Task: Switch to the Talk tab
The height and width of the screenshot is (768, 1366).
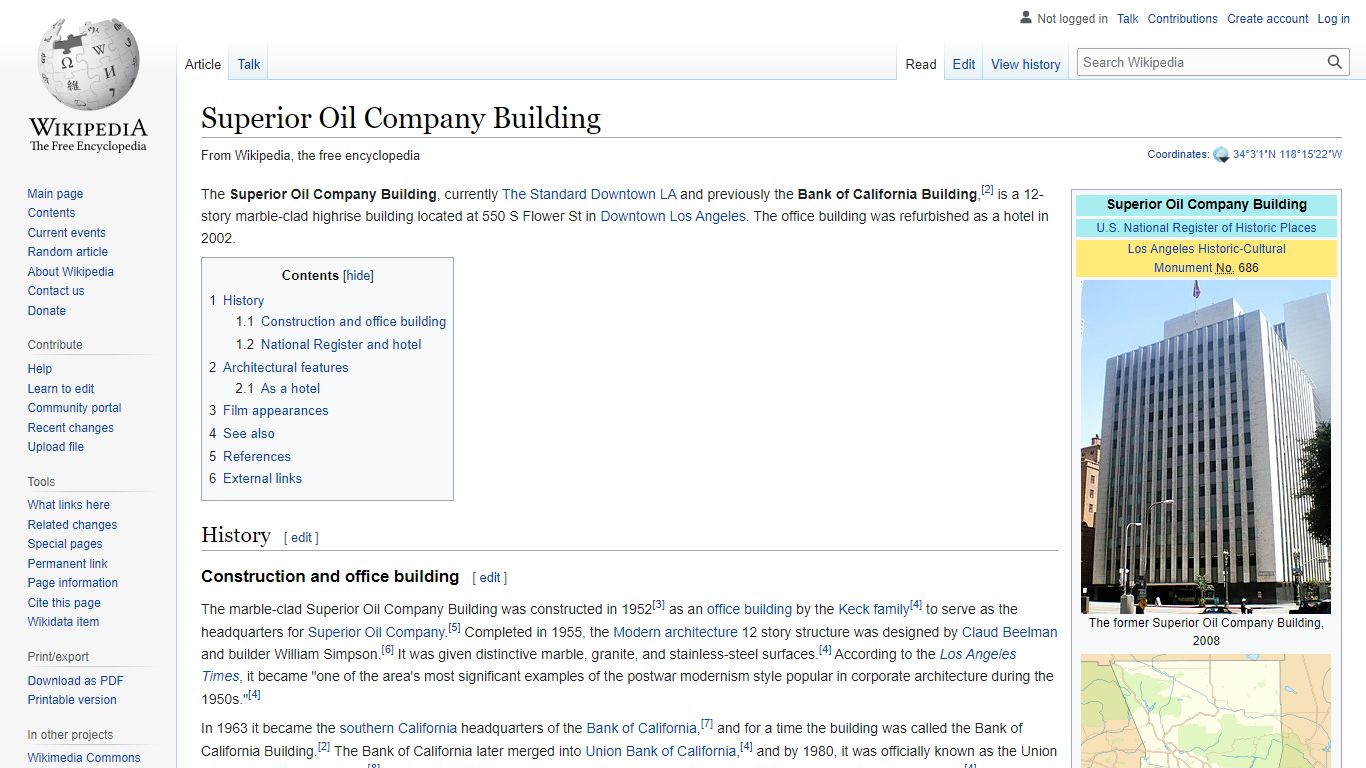Action: click(x=249, y=64)
